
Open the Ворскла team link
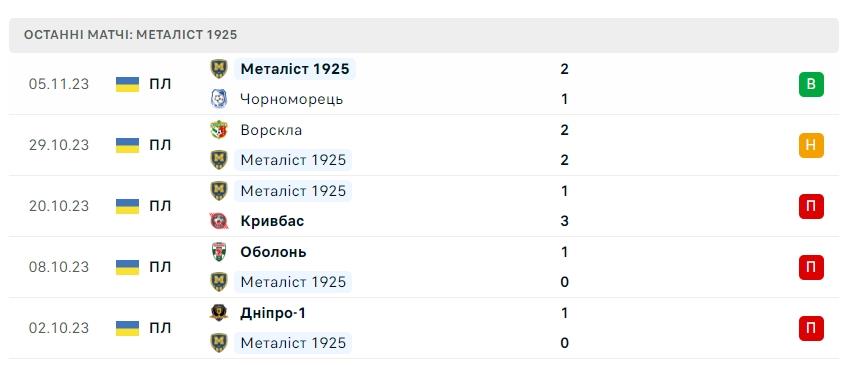(x=271, y=130)
